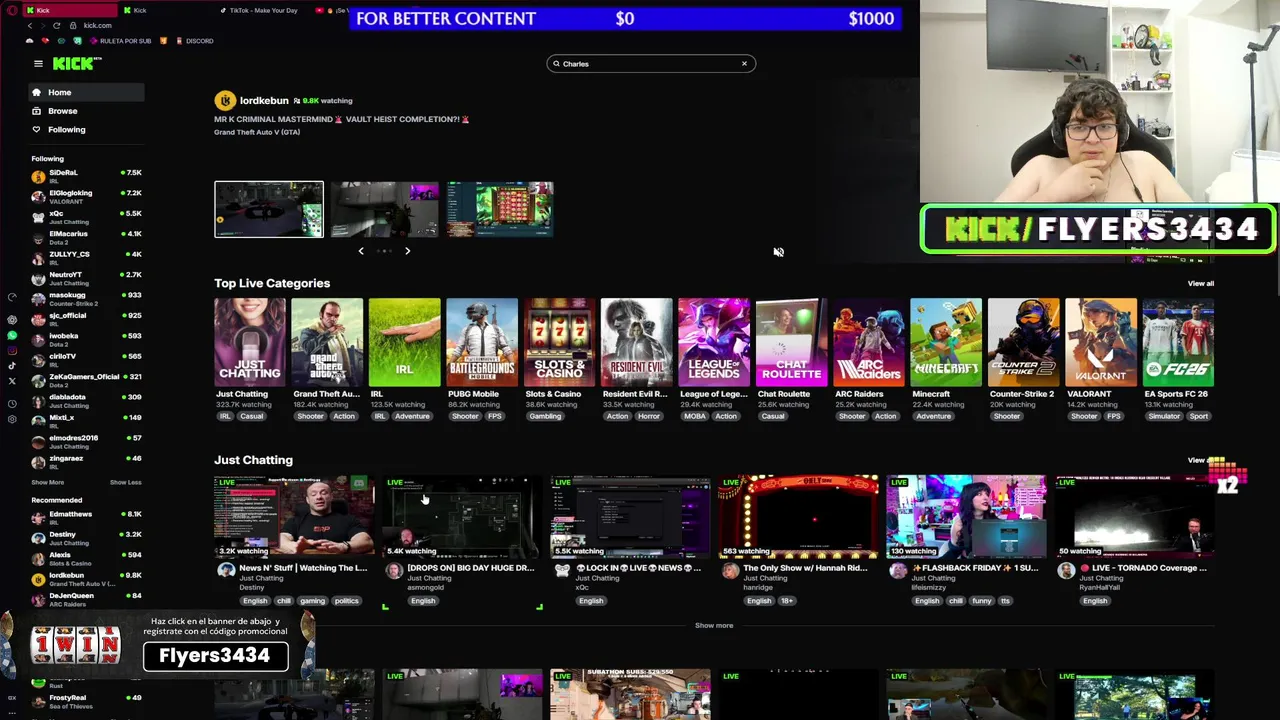Show next featured stream with right chevron
The width and height of the screenshot is (1280, 720).
tap(407, 251)
